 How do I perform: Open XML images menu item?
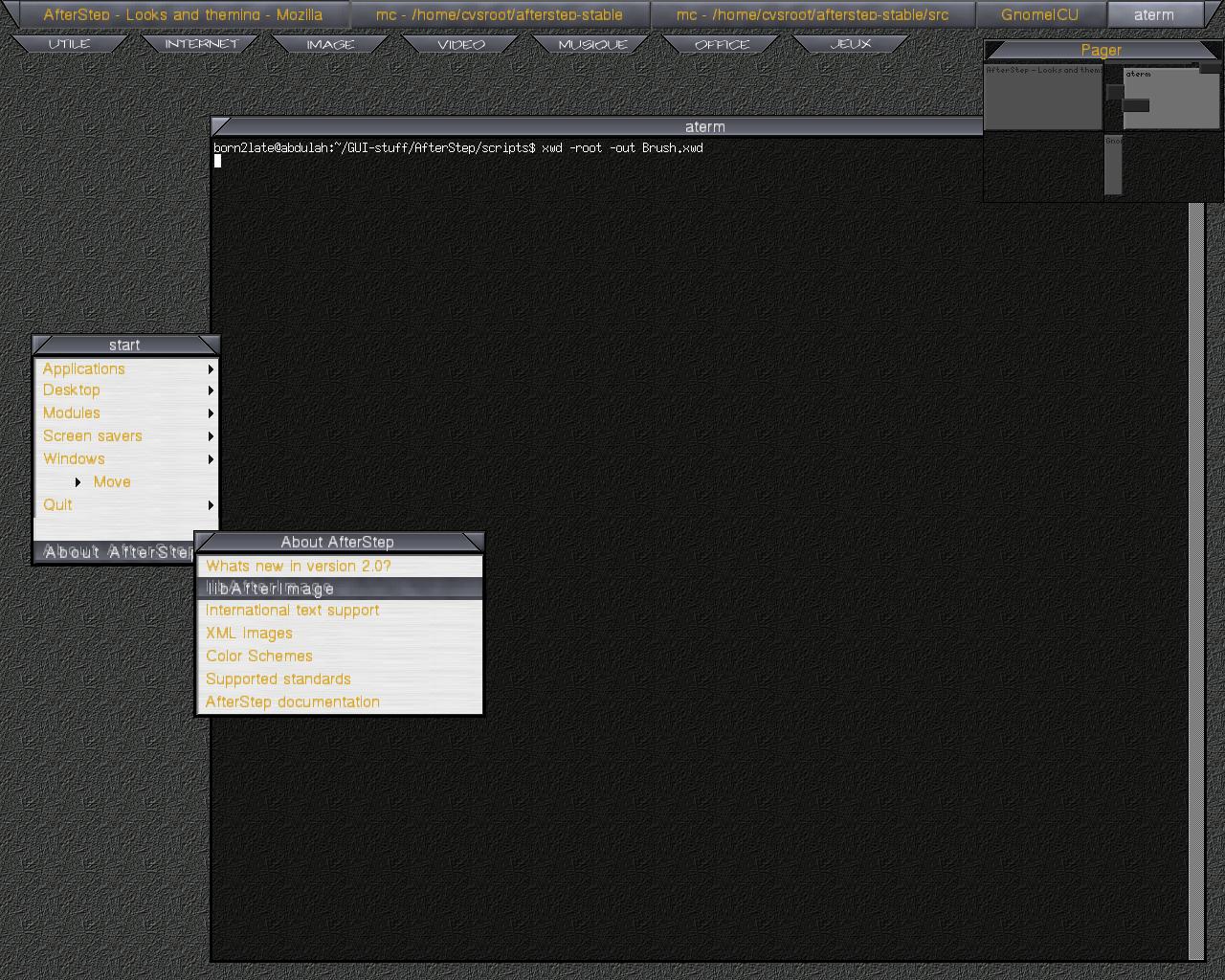(x=340, y=634)
